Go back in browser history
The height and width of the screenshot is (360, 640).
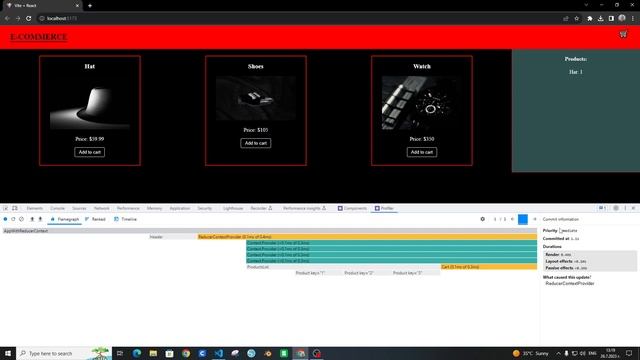(x=7, y=18)
